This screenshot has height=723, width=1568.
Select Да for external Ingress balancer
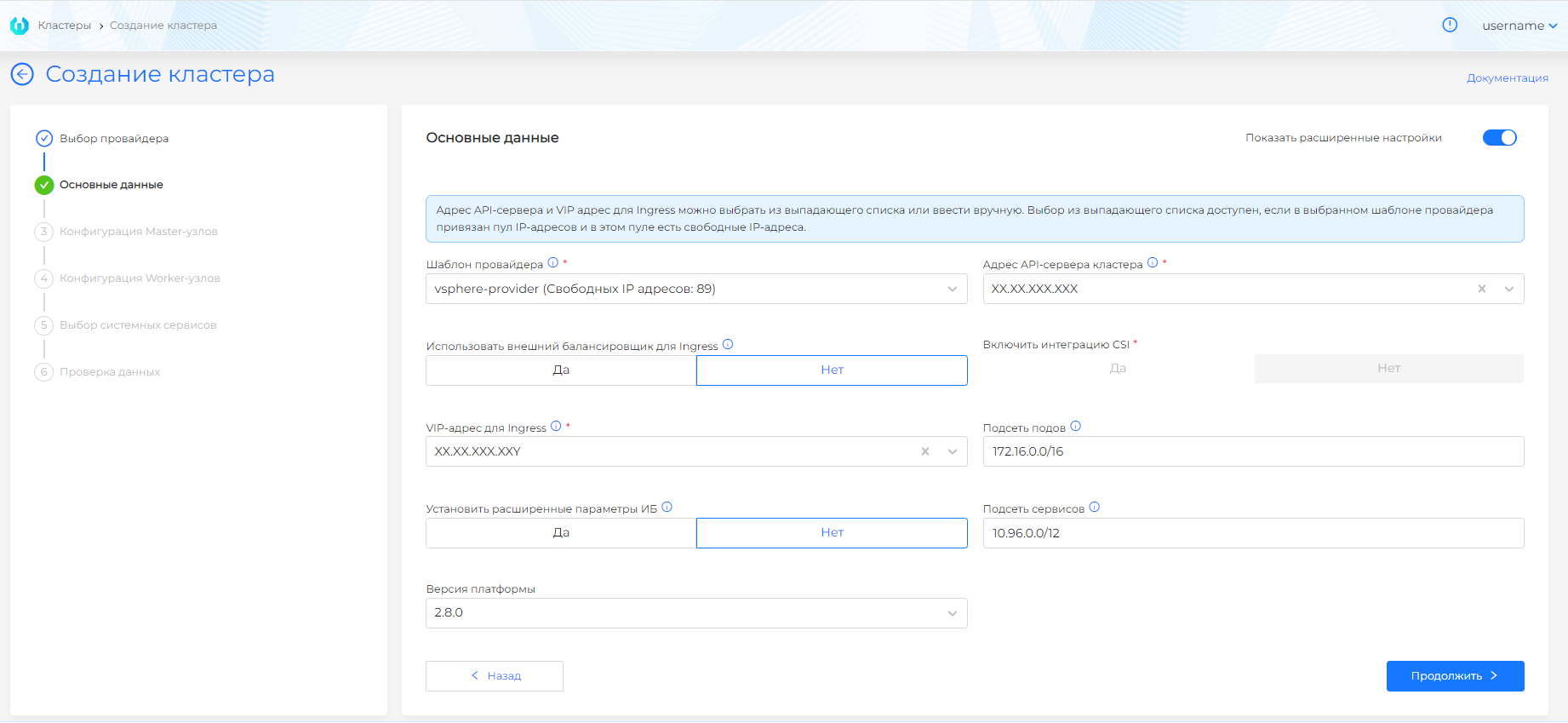(x=561, y=370)
